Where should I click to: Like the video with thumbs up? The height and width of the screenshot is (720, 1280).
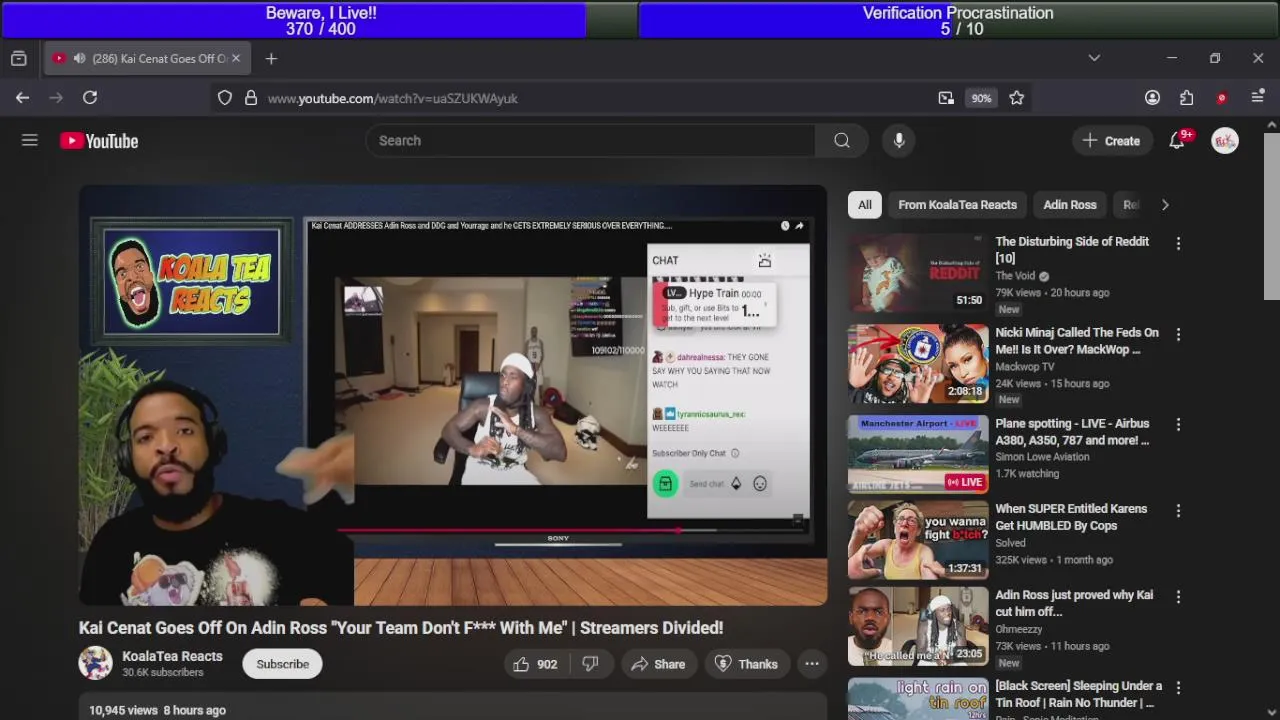(535, 664)
